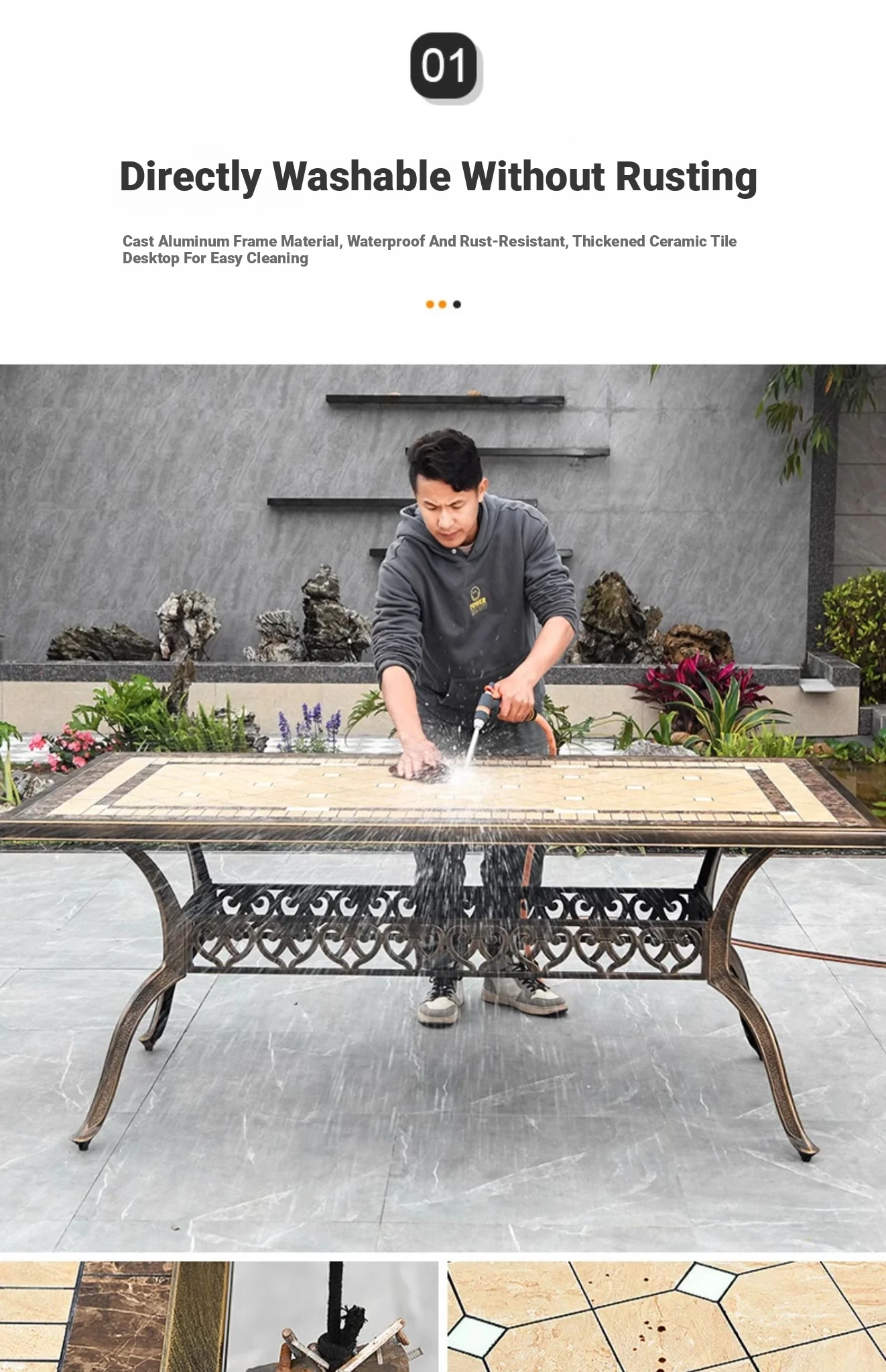Click the black dot indicator
This screenshot has height=1372, width=886.
click(457, 305)
